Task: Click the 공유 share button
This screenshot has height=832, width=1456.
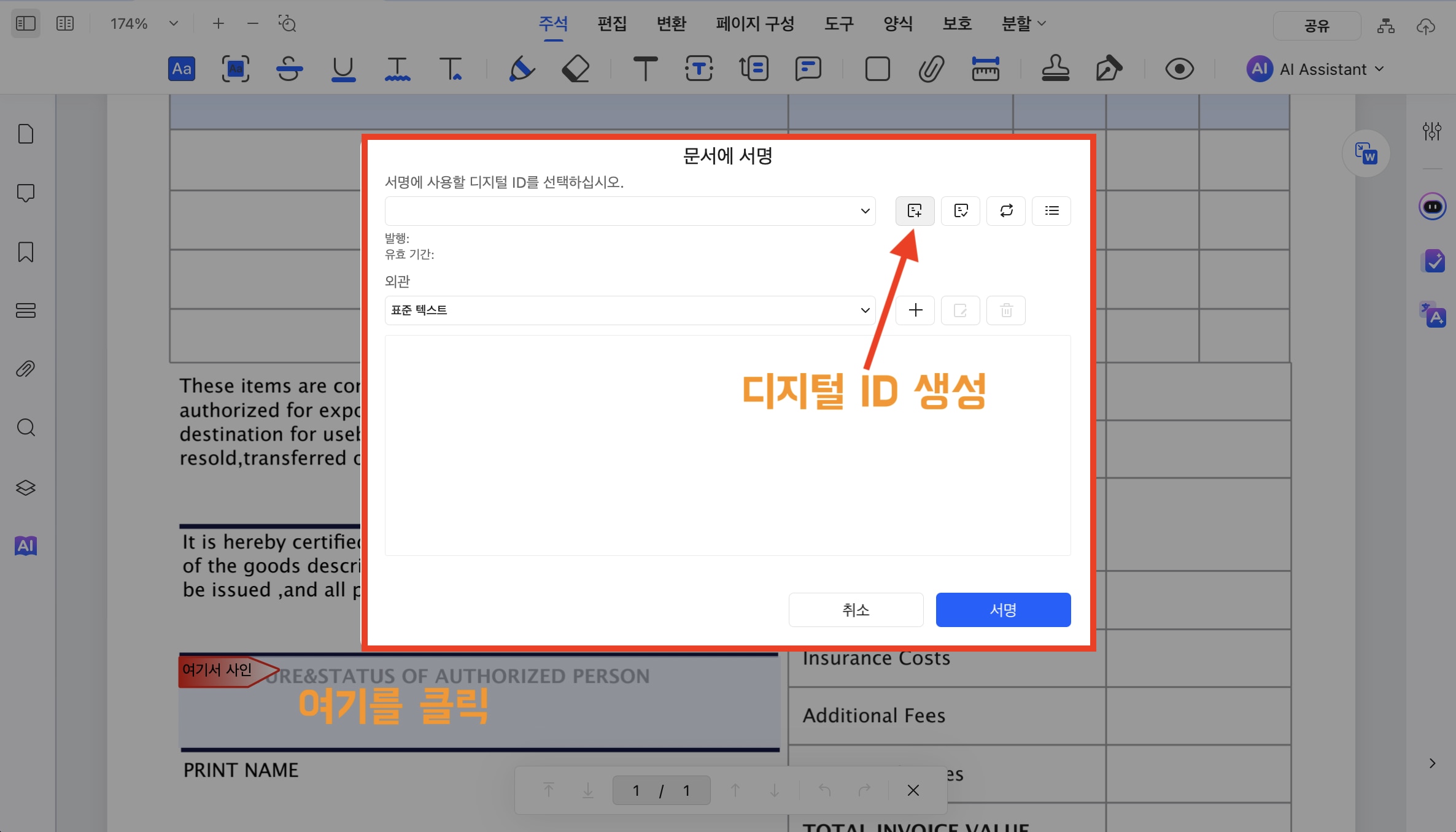Action: click(1317, 26)
